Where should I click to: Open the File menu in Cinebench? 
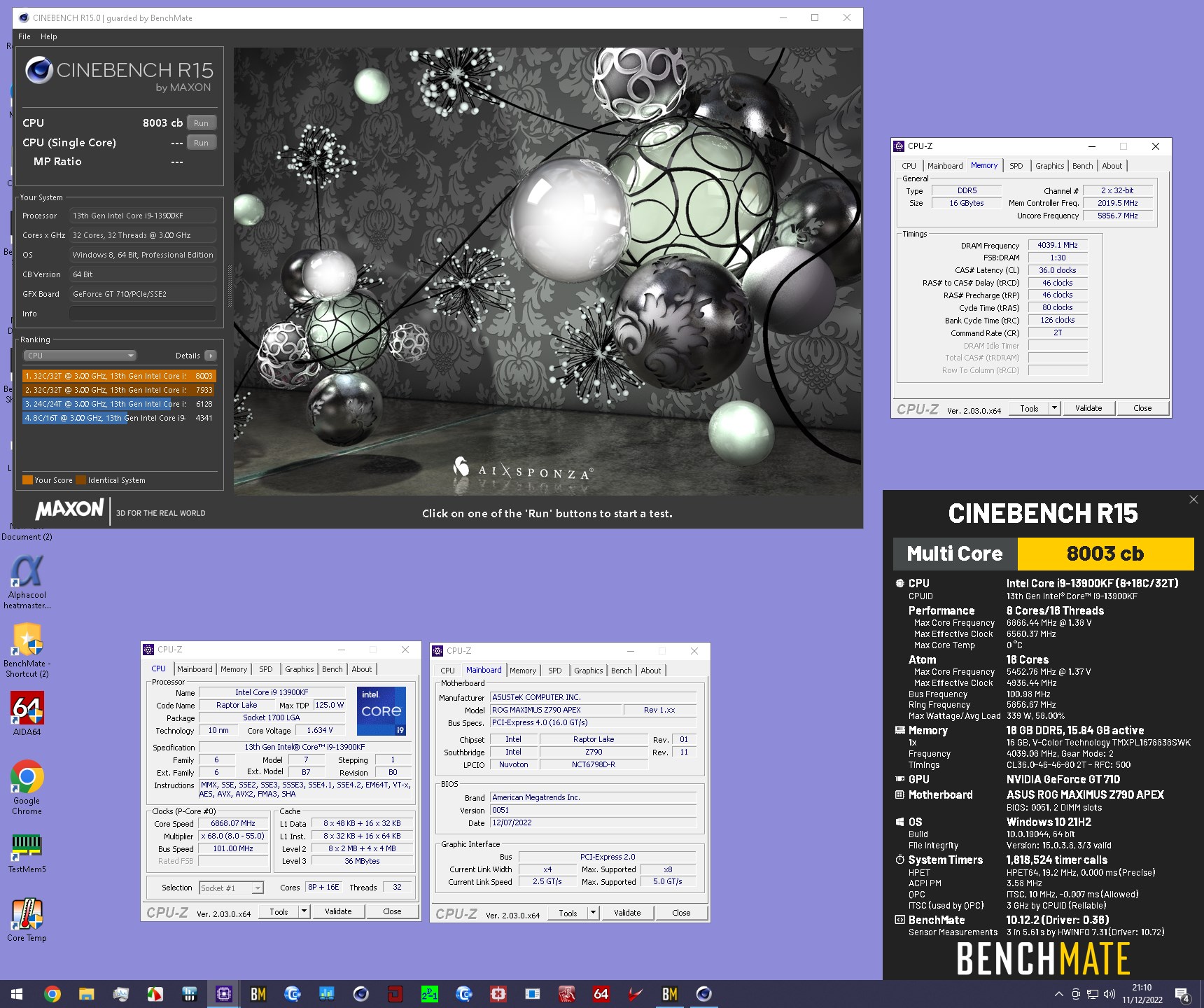(24, 36)
